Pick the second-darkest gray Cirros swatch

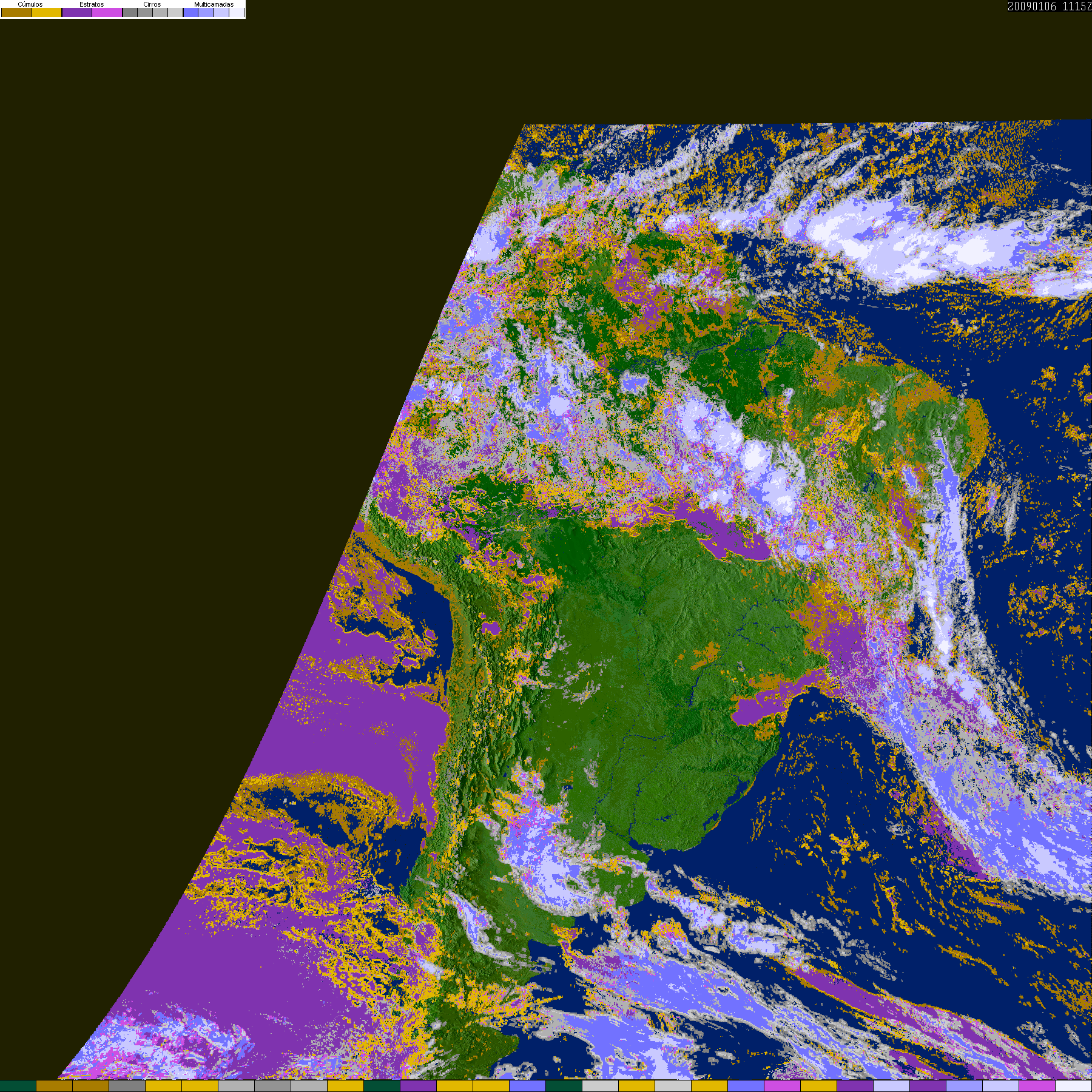[x=145, y=12]
